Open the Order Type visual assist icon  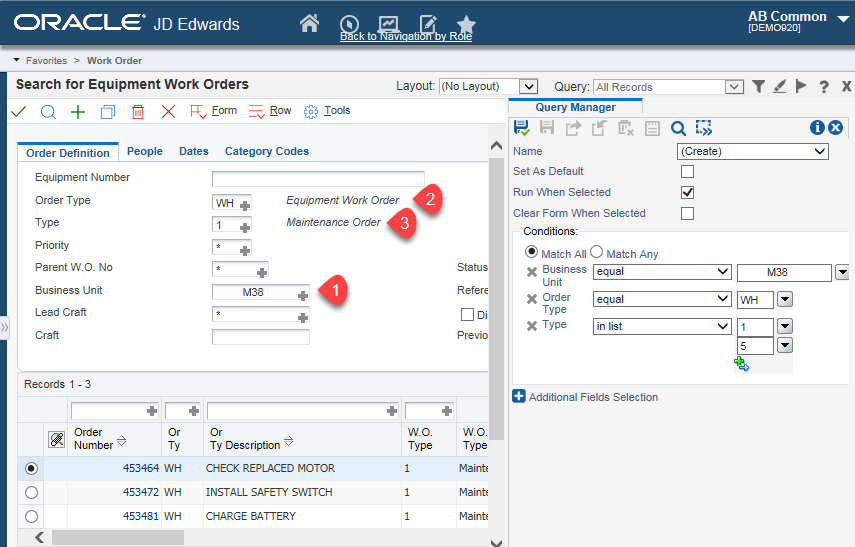[x=245, y=205]
